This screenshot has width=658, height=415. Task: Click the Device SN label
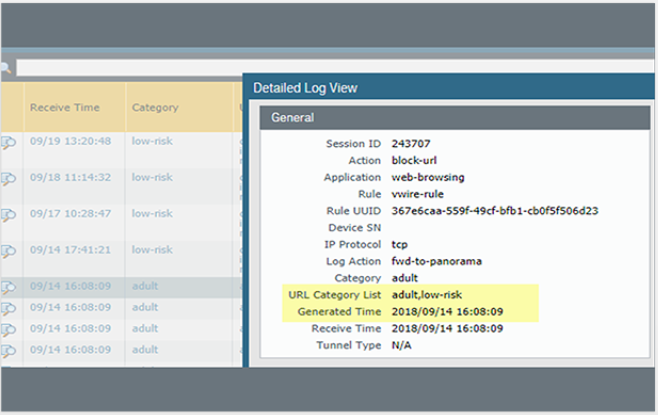(355, 227)
